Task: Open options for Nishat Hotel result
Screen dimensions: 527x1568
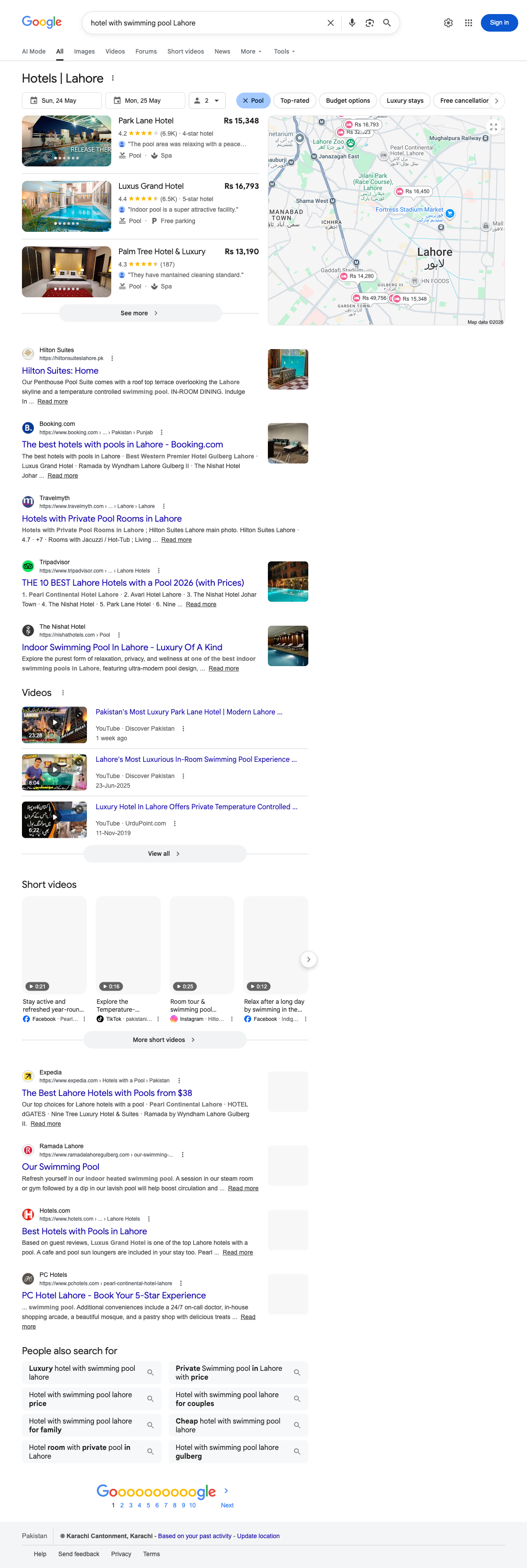Action: click(119, 635)
